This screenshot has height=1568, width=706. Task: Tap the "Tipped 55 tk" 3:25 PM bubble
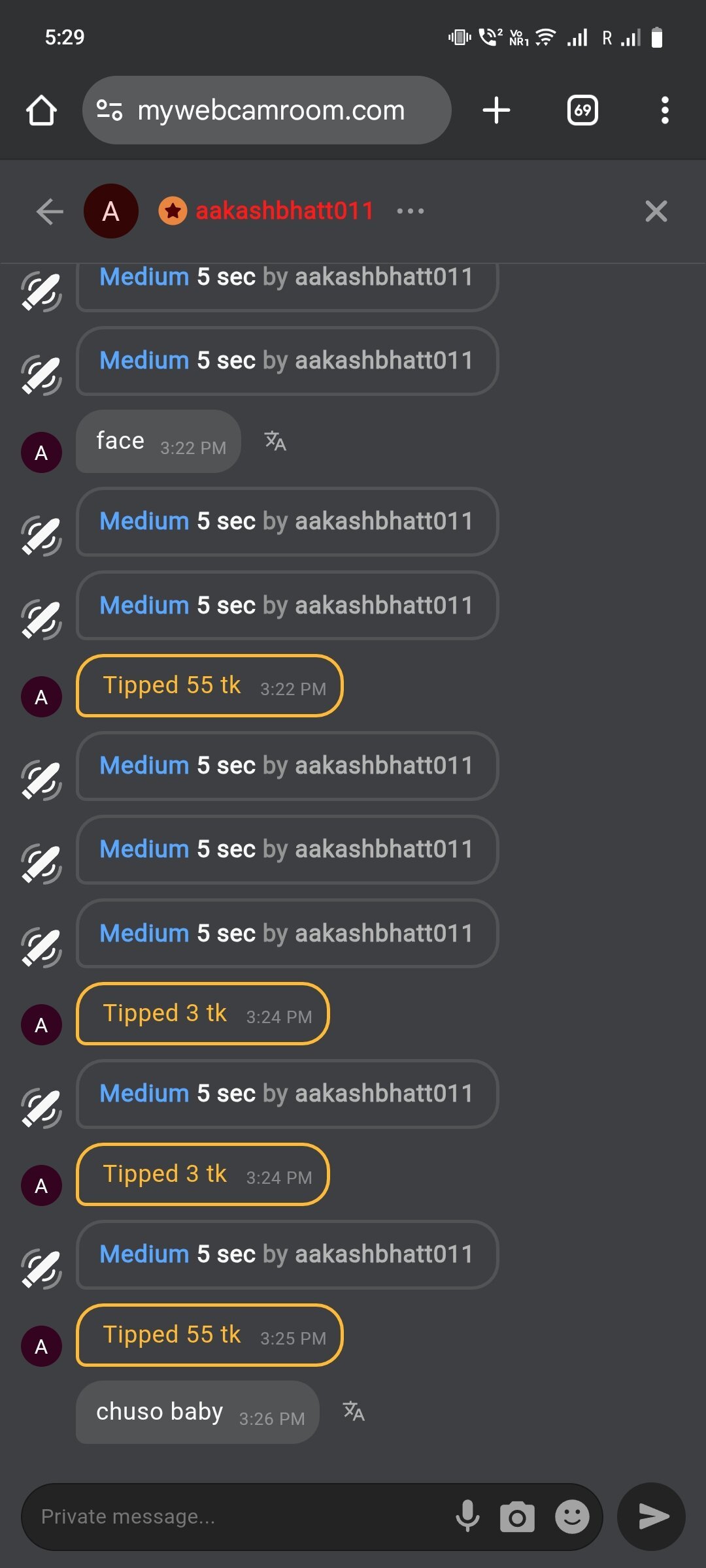coord(209,1335)
